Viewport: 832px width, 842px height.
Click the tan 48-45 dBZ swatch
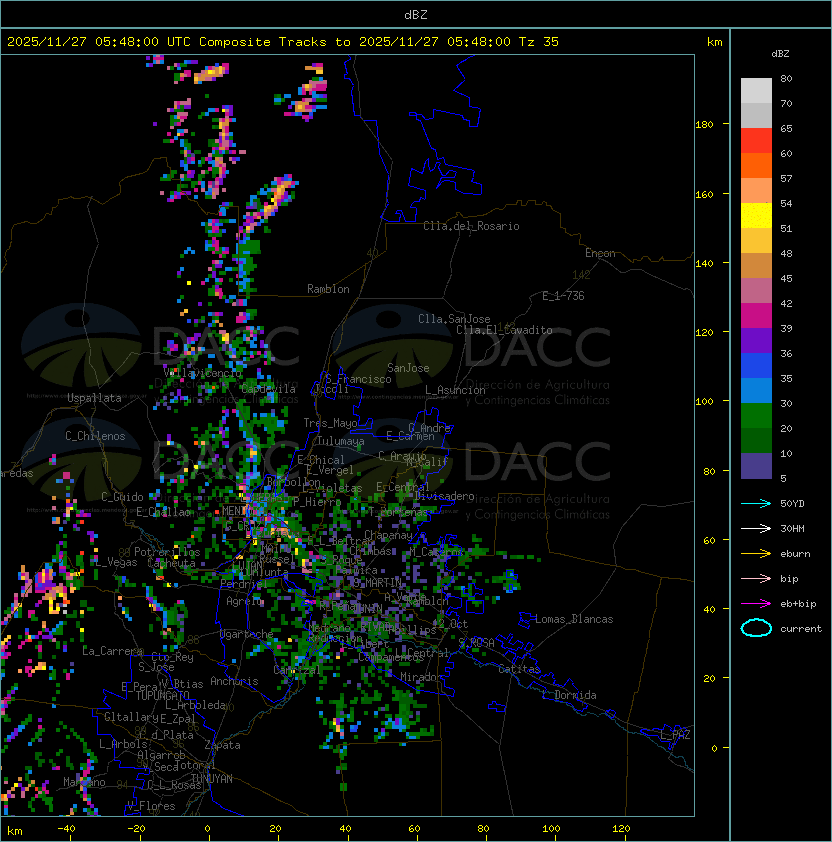pyautogui.click(x=756, y=265)
